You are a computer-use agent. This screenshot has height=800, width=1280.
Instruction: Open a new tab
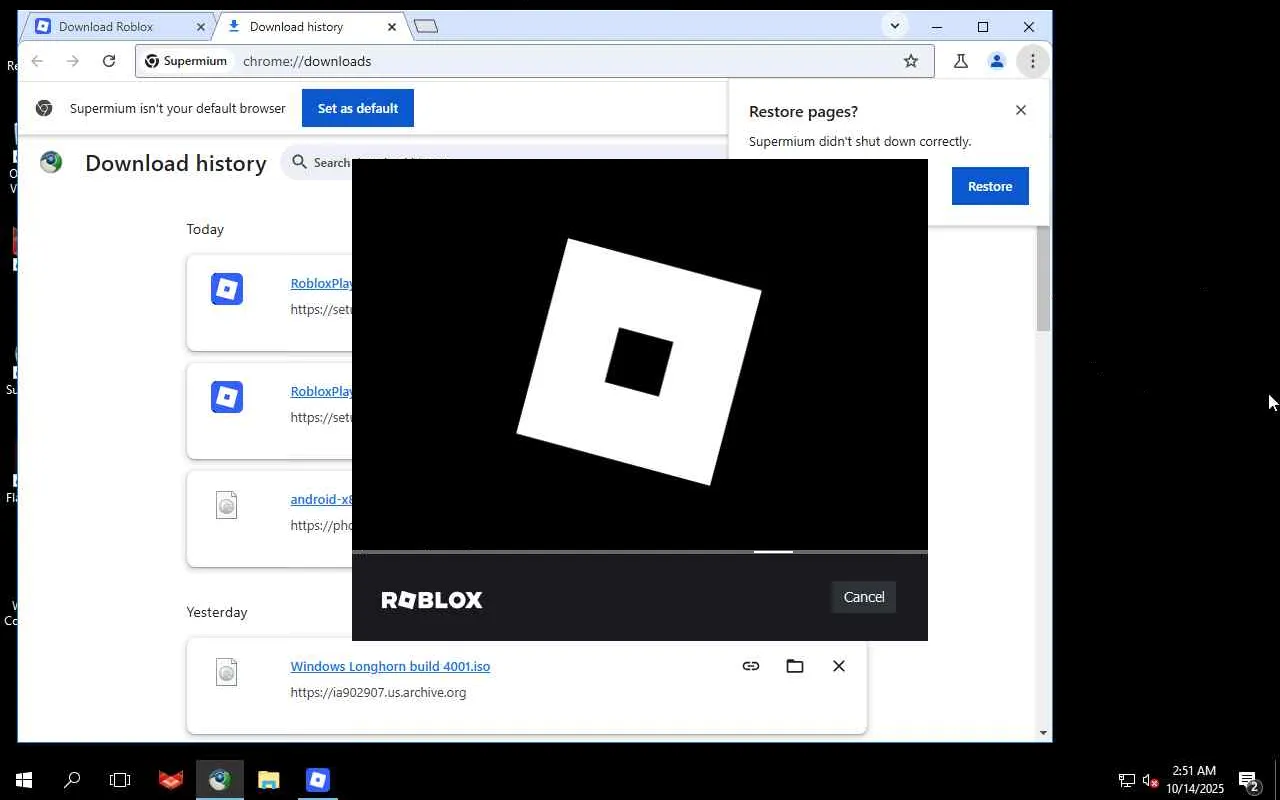click(426, 27)
